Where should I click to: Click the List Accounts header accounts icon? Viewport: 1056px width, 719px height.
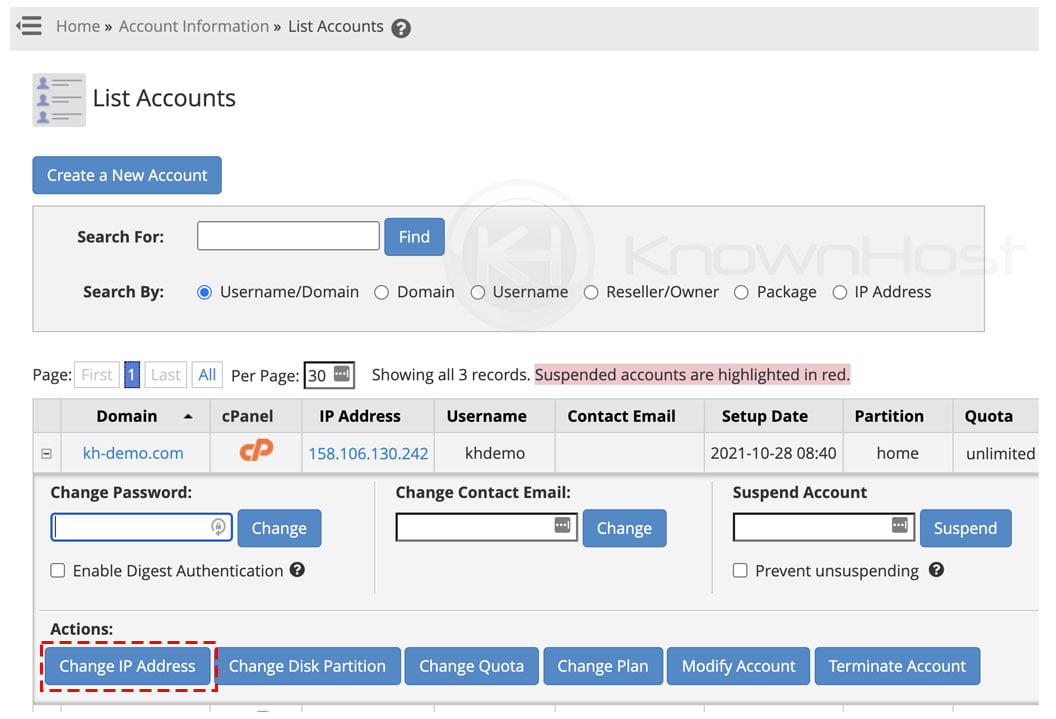tap(59, 99)
